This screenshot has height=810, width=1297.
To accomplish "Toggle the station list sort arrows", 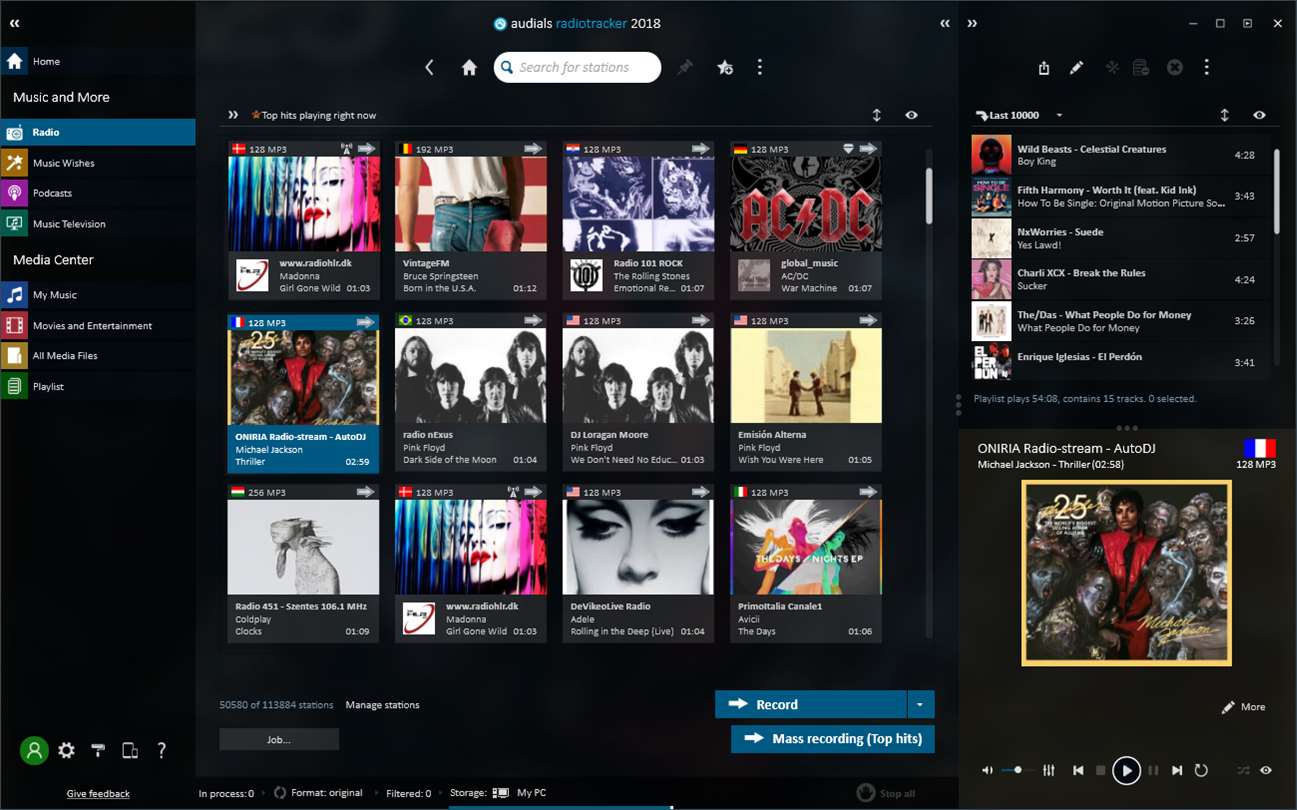I will (x=877, y=115).
